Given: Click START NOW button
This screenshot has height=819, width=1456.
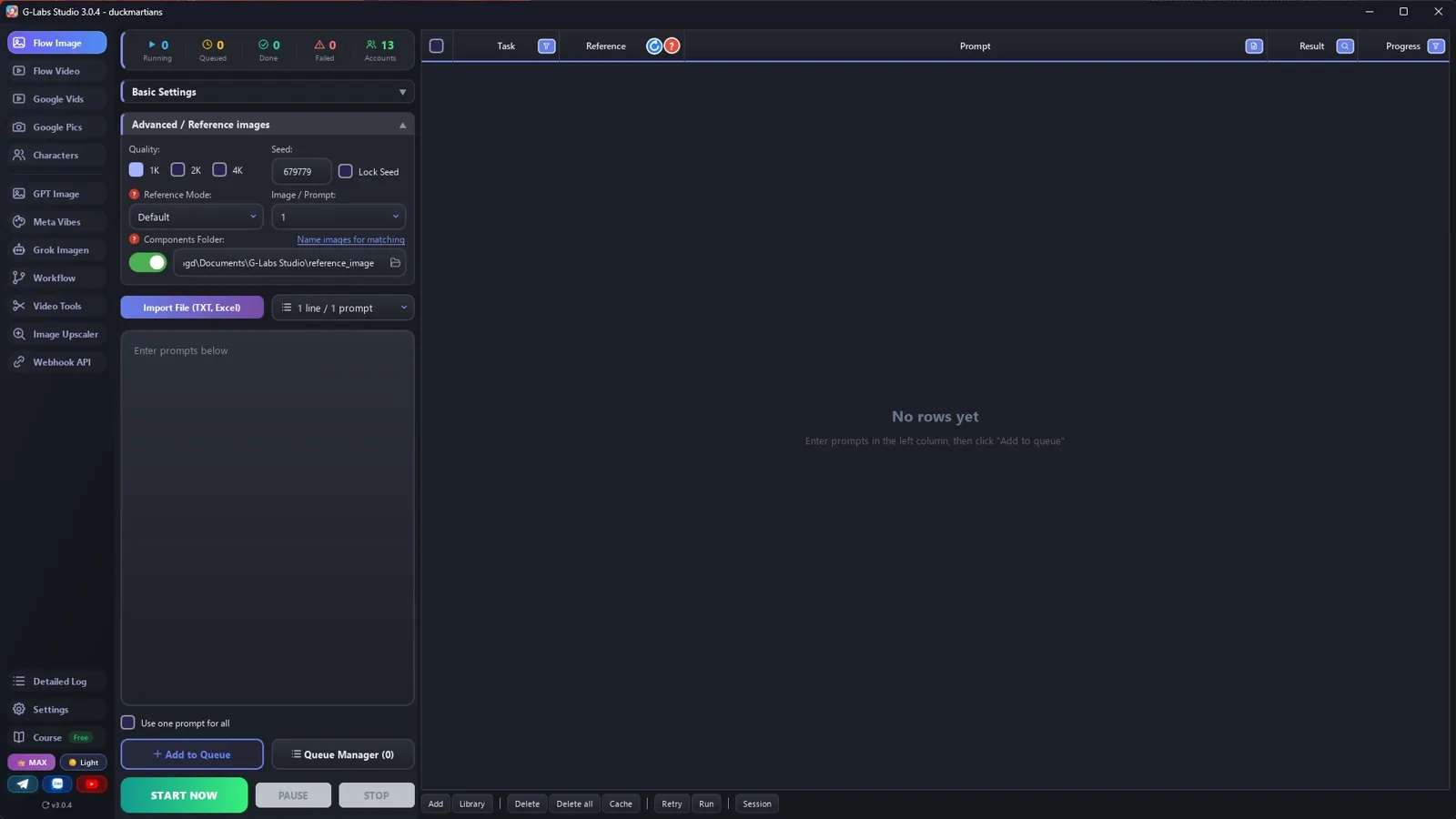Looking at the screenshot, I should tap(184, 795).
